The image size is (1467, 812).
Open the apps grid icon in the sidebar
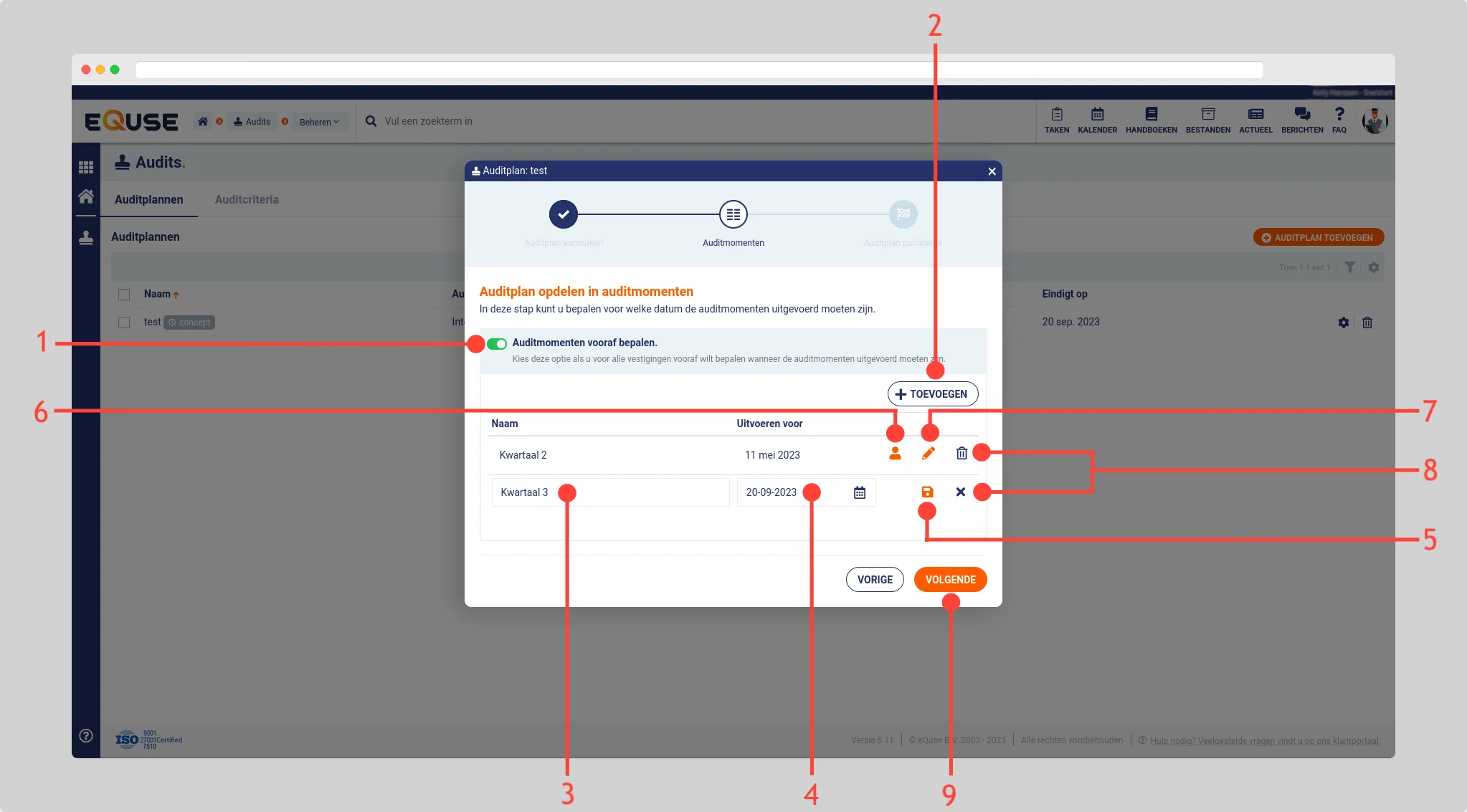click(x=86, y=167)
